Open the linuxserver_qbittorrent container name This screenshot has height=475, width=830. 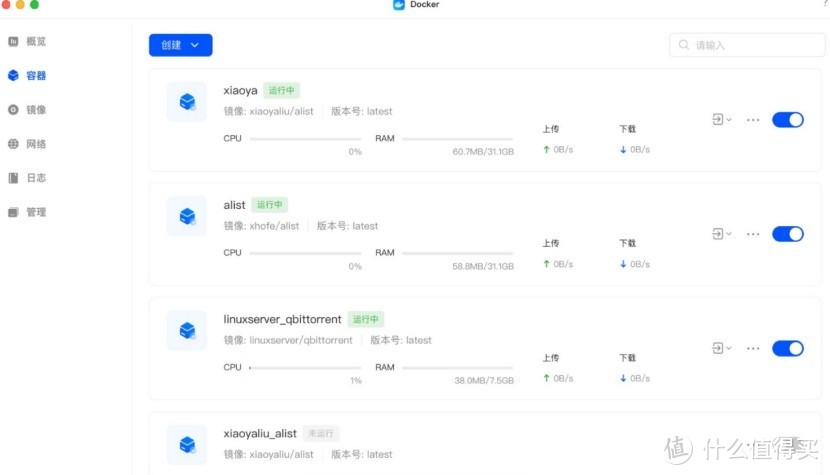pyautogui.click(x=282, y=319)
